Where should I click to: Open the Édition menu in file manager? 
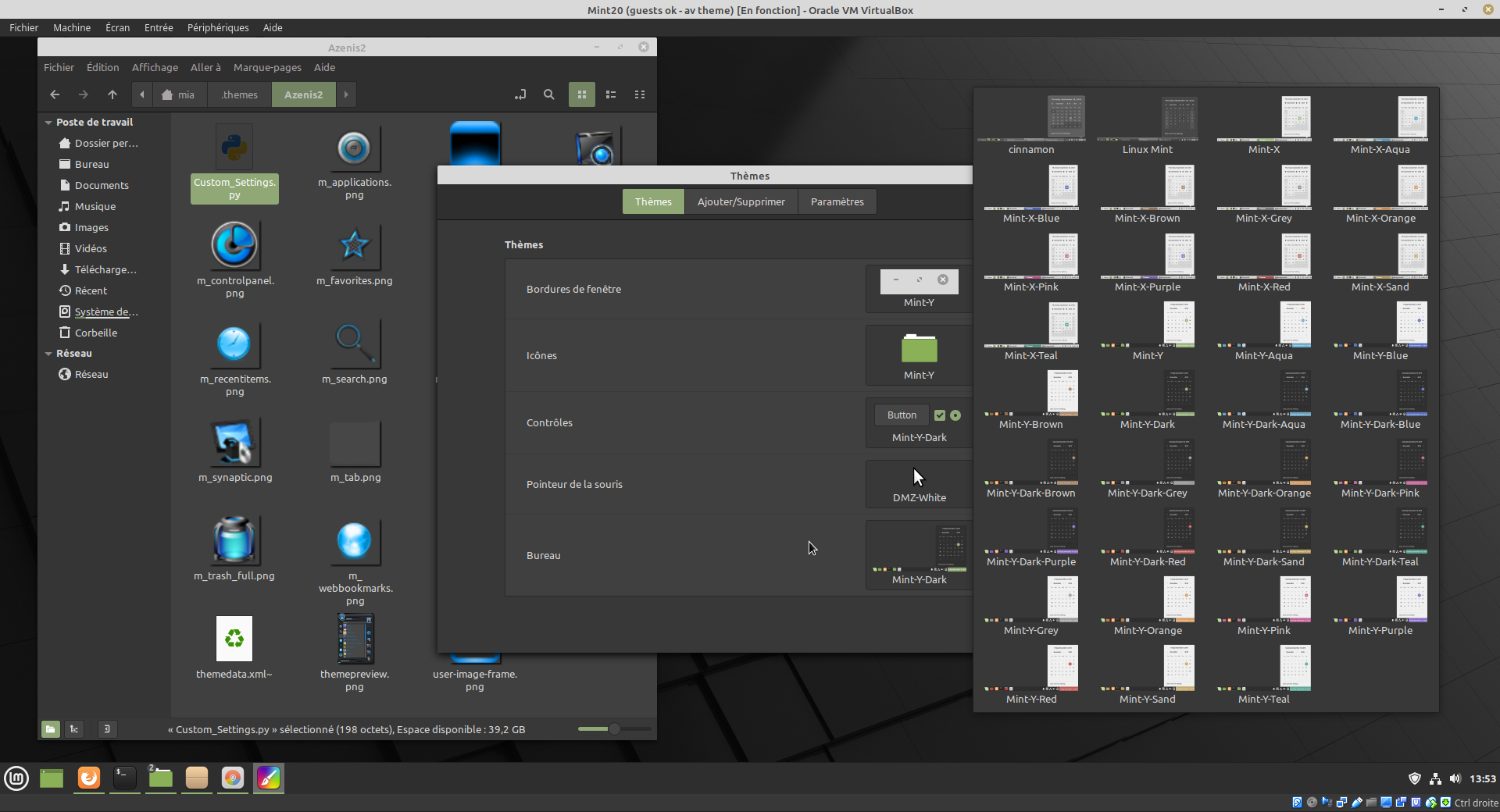tap(103, 68)
